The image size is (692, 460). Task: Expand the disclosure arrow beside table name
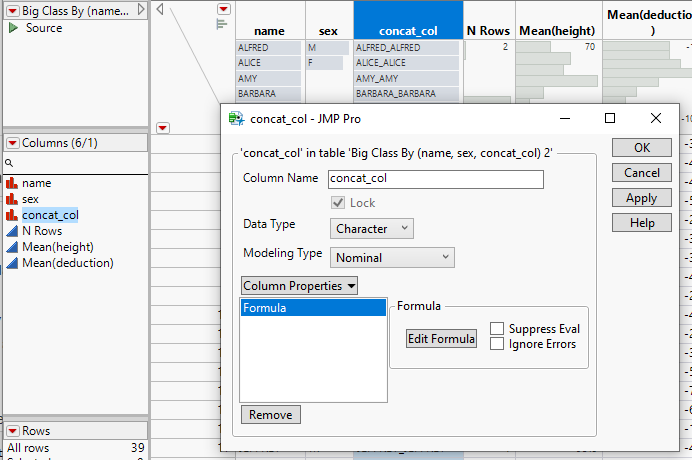click(x=141, y=9)
